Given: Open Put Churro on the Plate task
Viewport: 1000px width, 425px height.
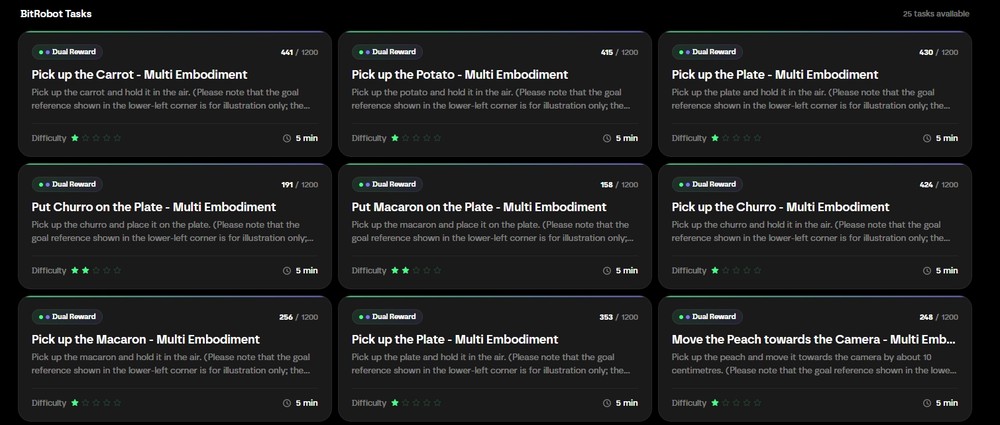Looking at the screenshot, I should tap(154, 207).
